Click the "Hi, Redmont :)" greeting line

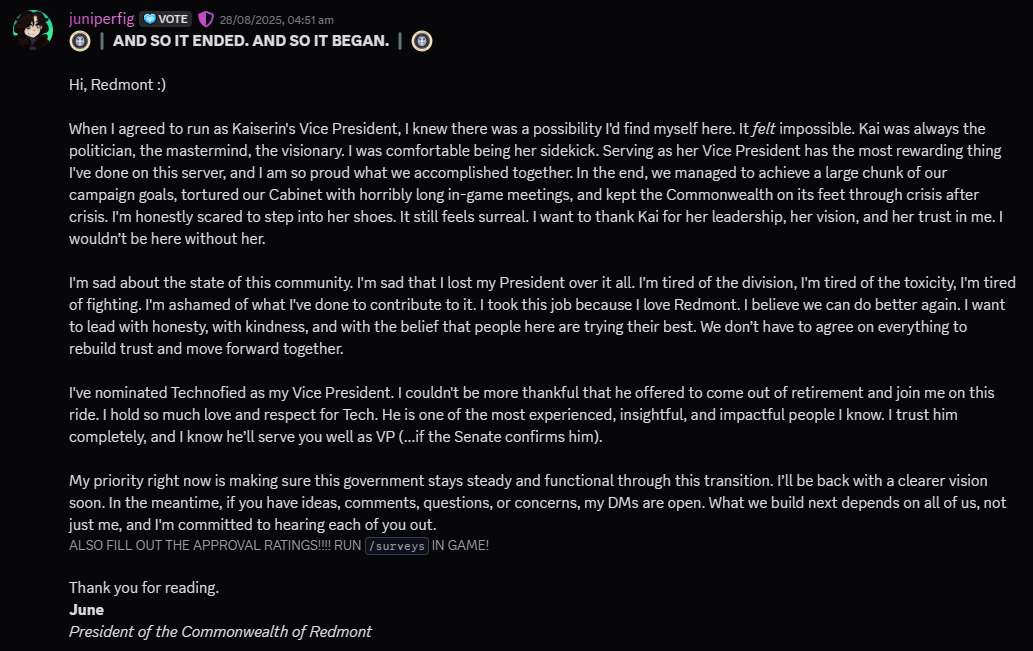coord(117,85)
